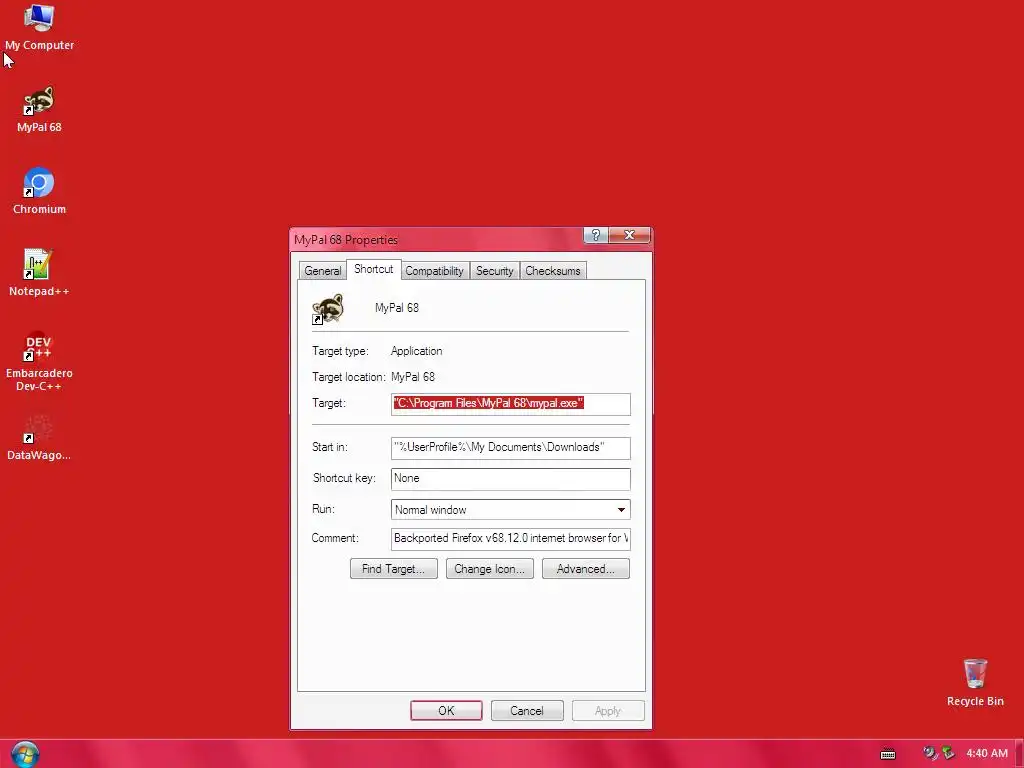Screen dimensions: 1024x768
Task: Confirm the dialog with OK
Action: (x=446, y=711)
